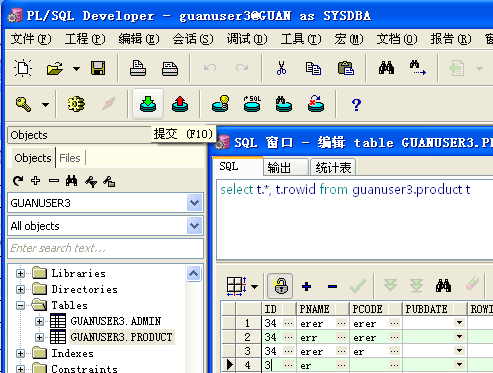Open ellipsis editor for row 2 PNAME

341,337
